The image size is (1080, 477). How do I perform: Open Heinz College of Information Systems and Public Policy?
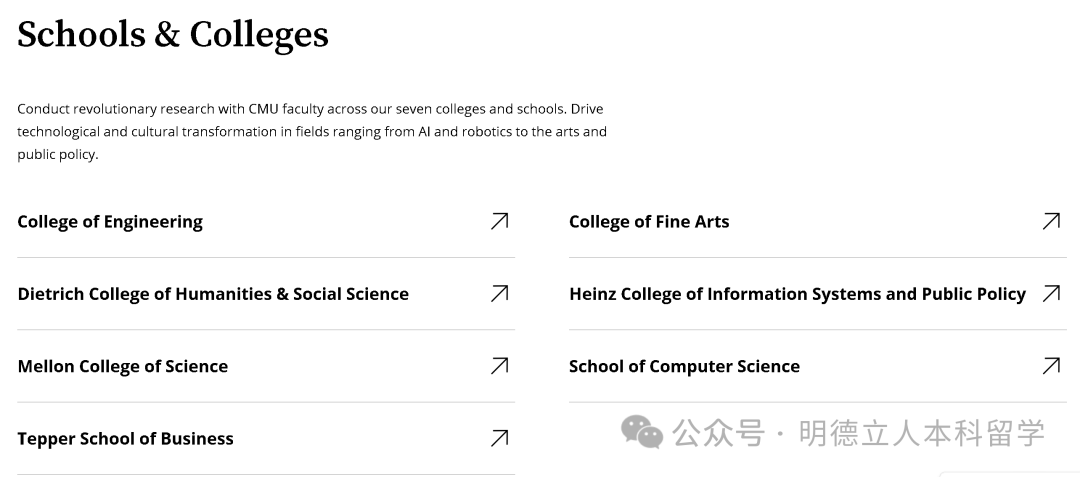click(797, 294)
